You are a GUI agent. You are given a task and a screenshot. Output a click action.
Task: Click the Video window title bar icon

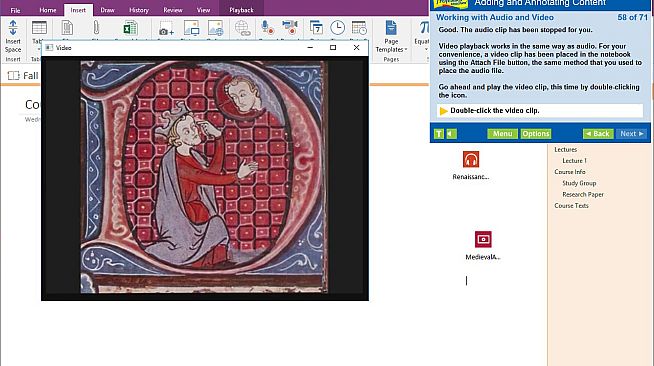[x=49, y=48]
